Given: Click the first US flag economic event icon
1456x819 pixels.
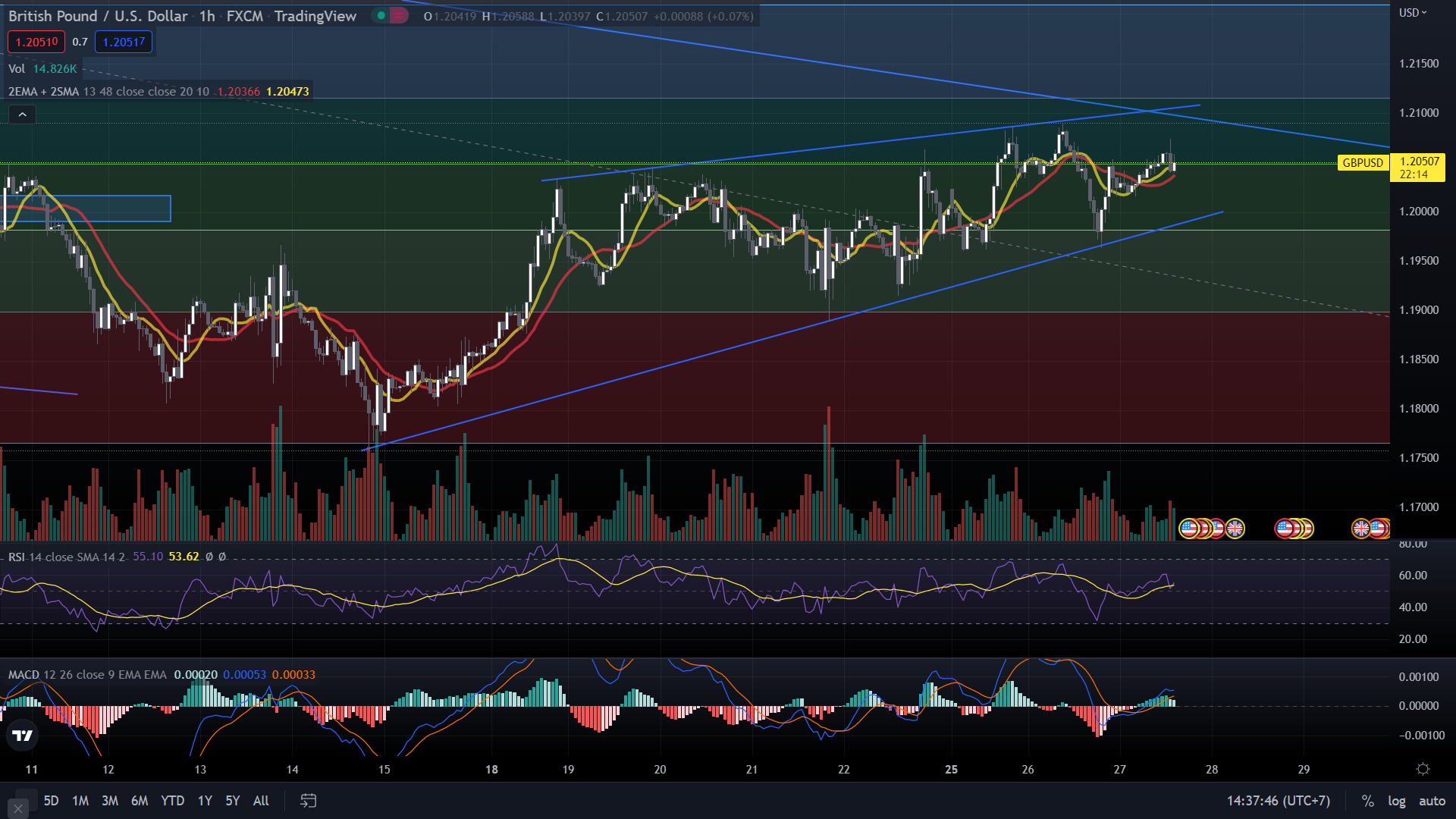Looking at the screenshot, I should tap(1189, 528).
